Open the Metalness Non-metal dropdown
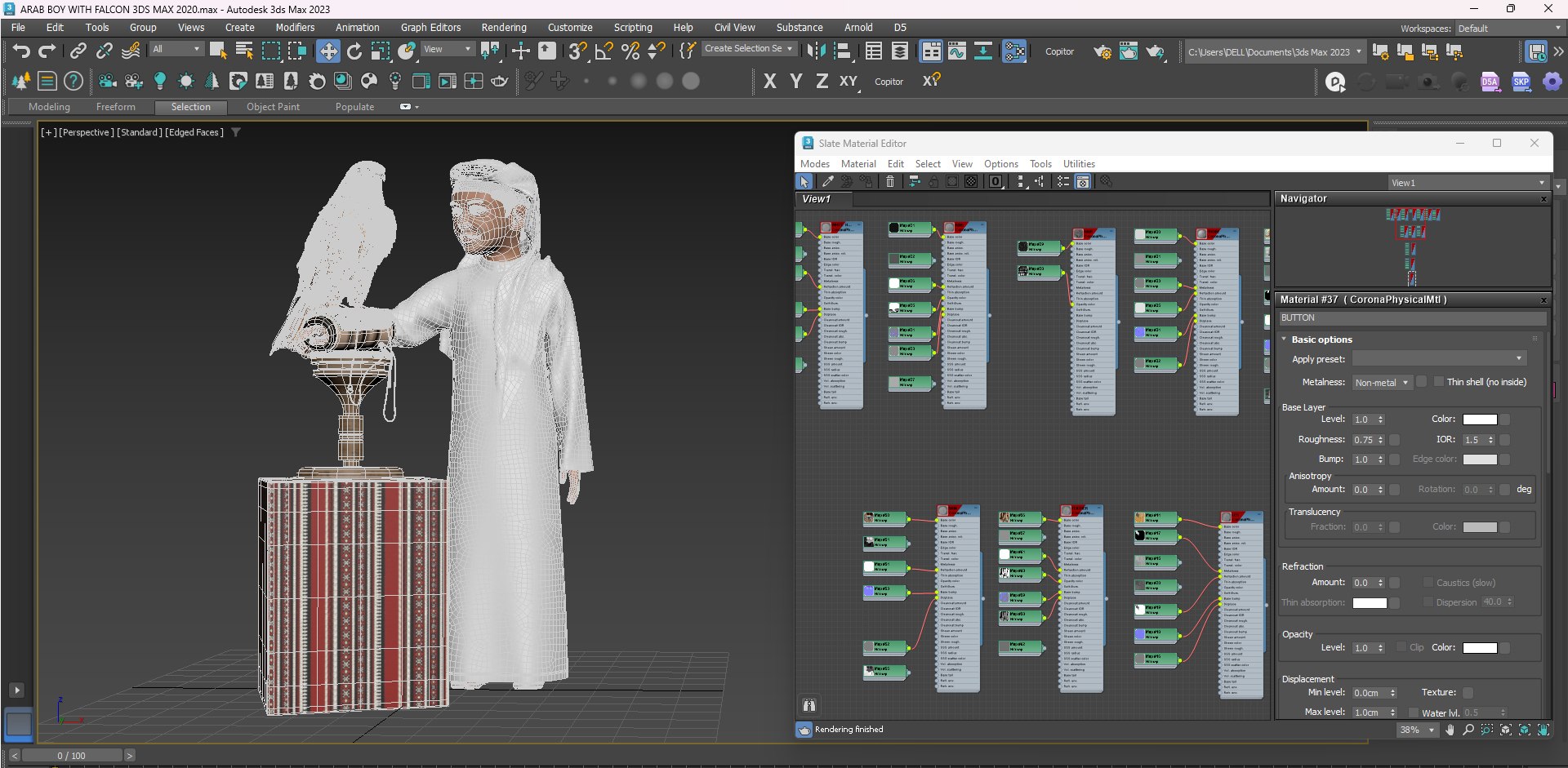This screenshot has width=1568, height=768. click(x=1382, y=383)
